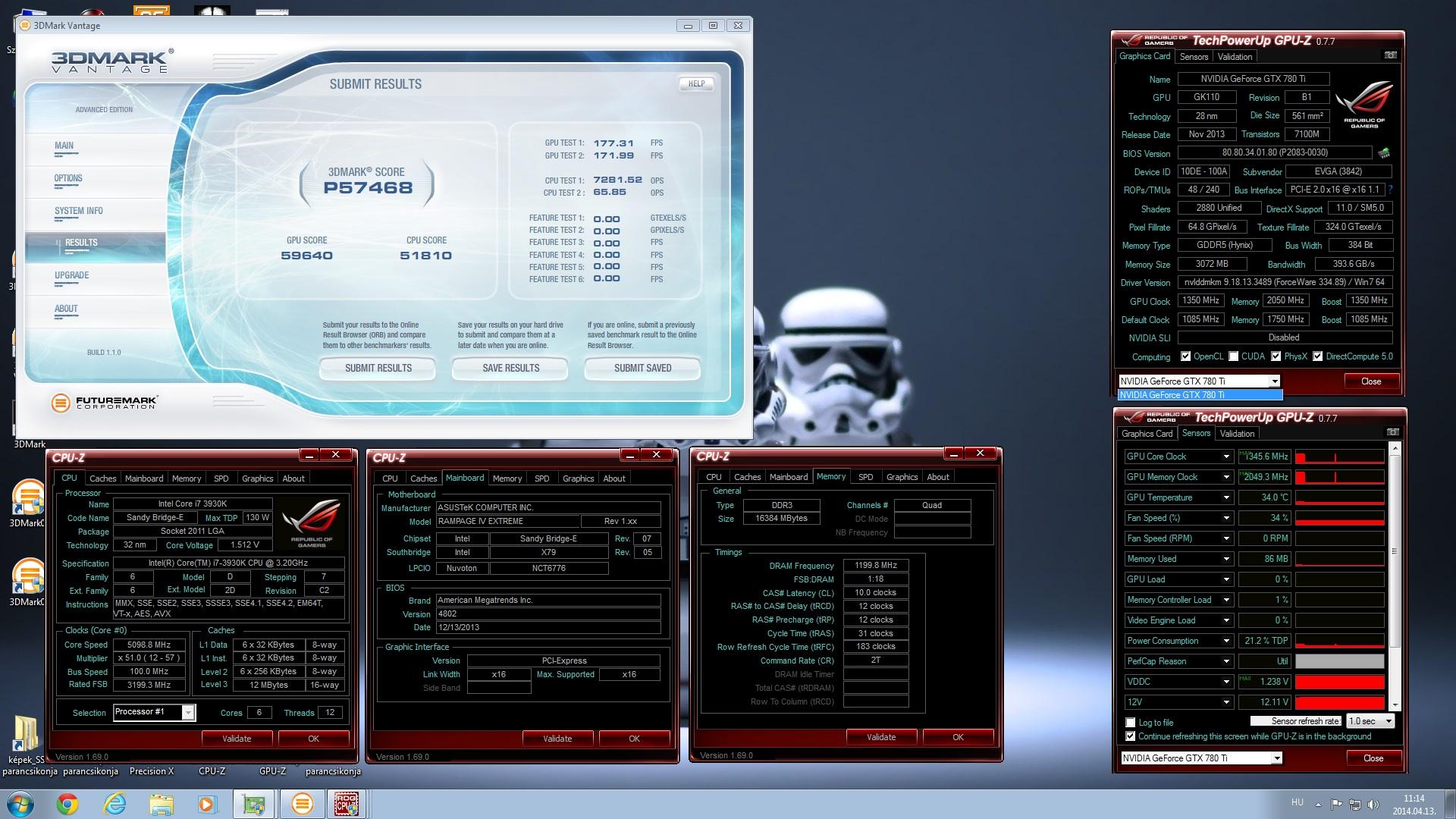Check the Log to file option
This screenshot has height=819, width=1456.
tap(1131, 723)
